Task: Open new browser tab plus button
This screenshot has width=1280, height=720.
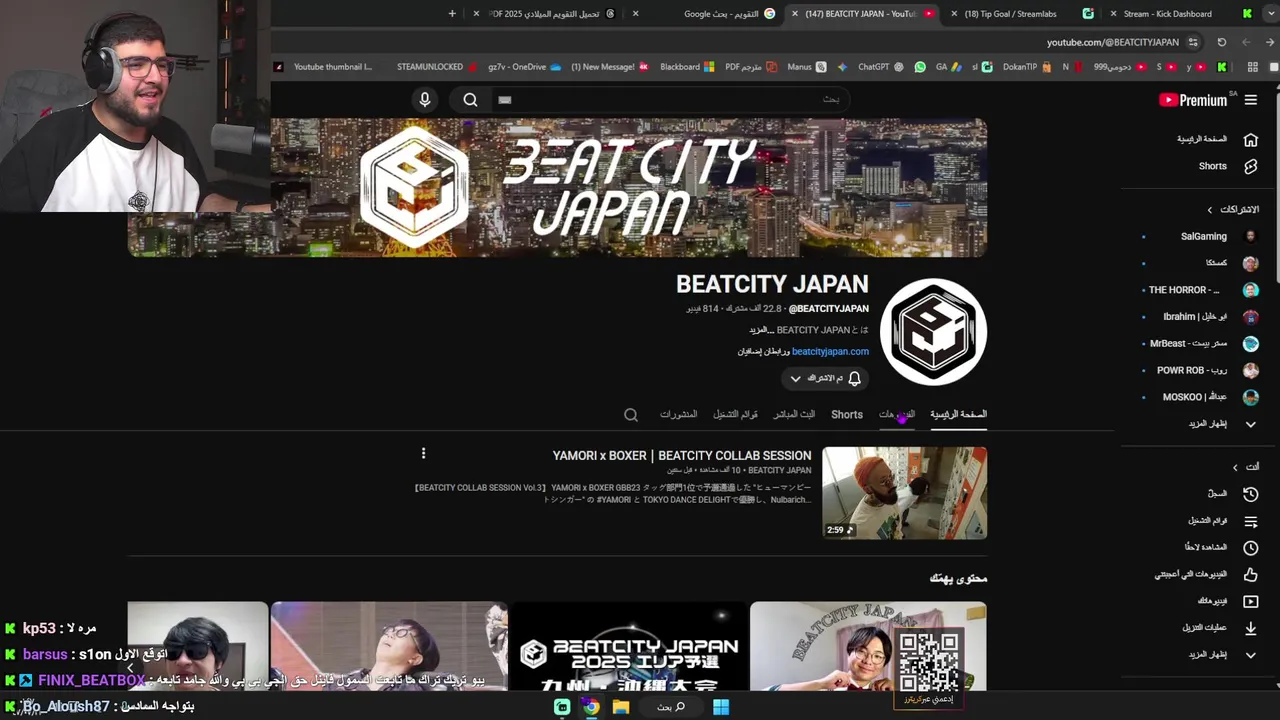Action: click(452, 14)
